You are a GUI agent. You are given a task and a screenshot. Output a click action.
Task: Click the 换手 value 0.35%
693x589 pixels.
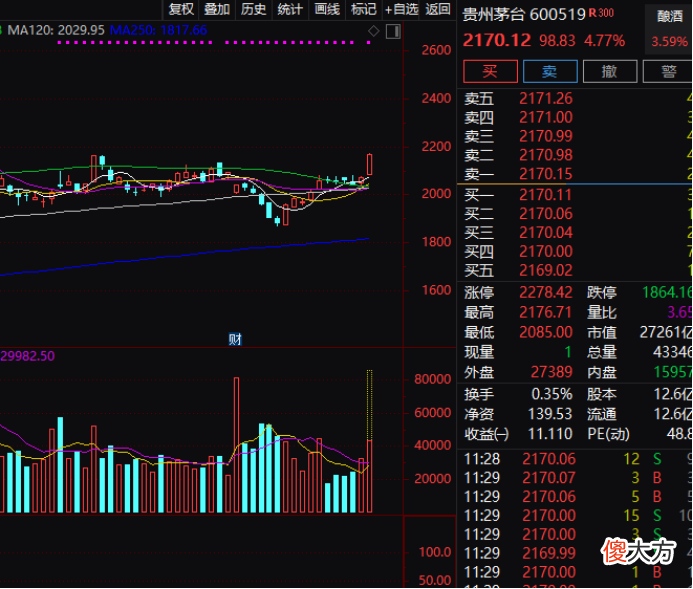tap(552, 394)
